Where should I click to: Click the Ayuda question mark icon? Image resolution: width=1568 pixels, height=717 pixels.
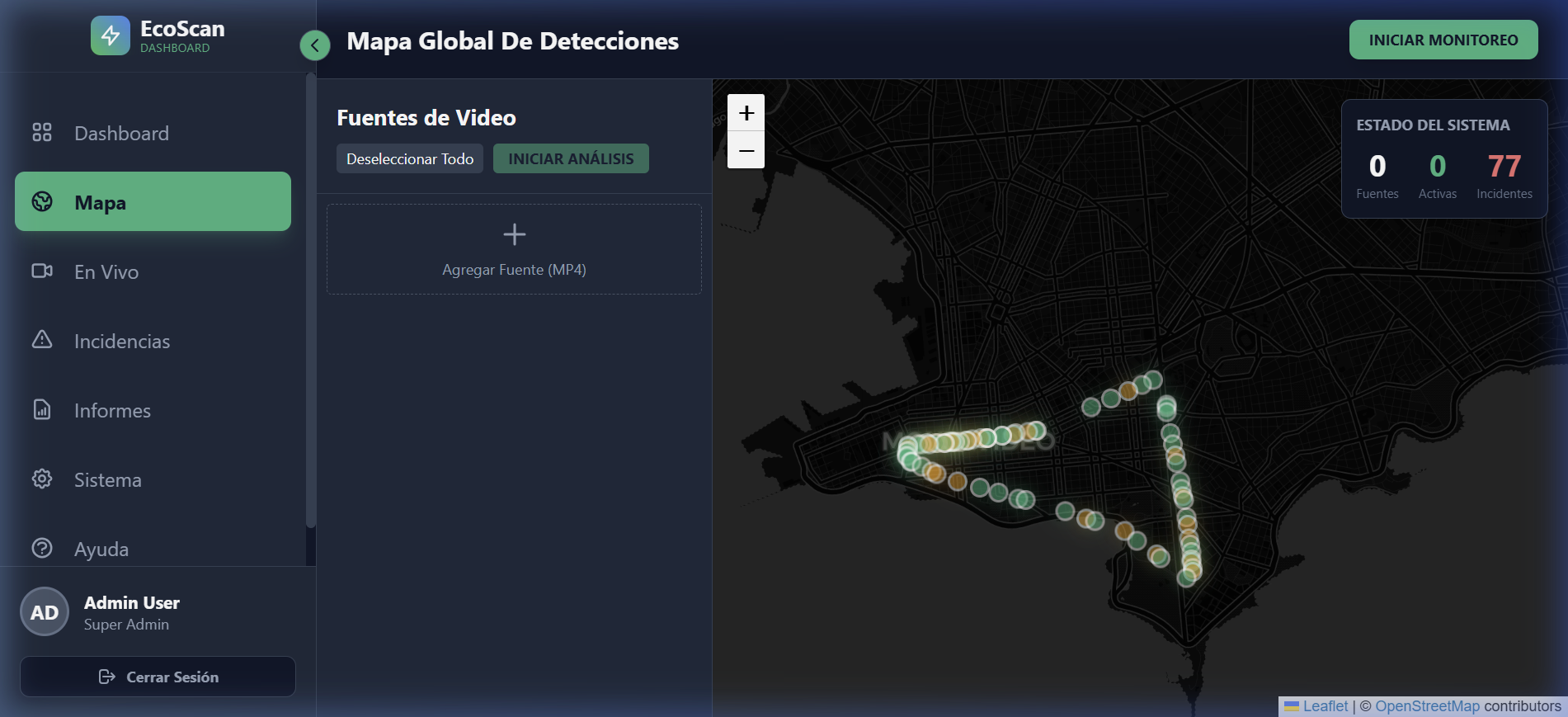pyautogui.click(x=42, y=548)
